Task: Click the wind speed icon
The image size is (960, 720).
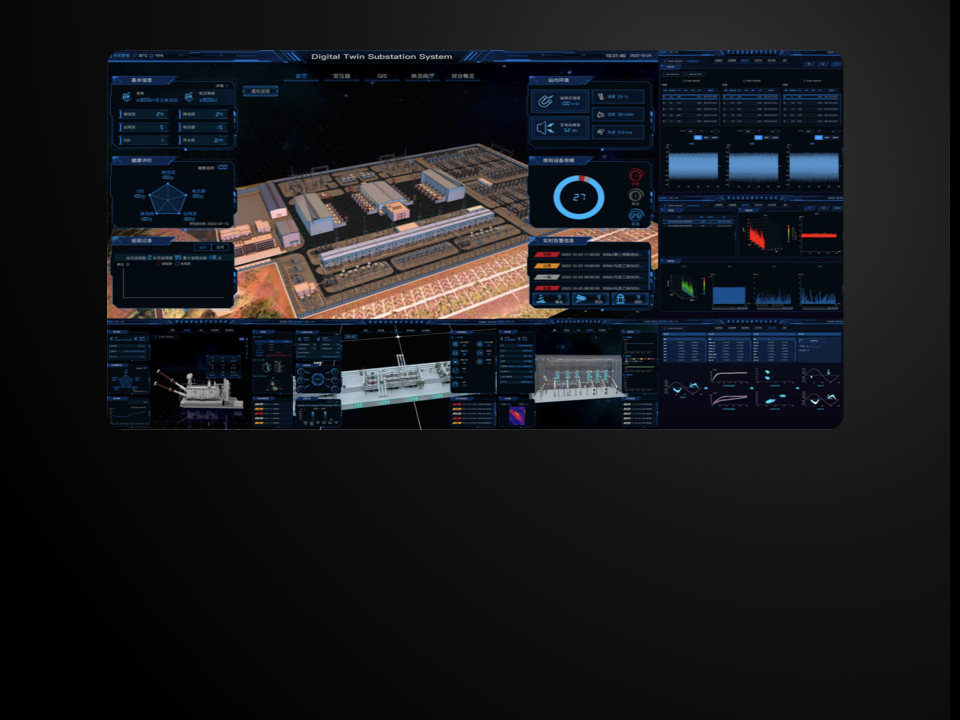Action: coord(600,131)
